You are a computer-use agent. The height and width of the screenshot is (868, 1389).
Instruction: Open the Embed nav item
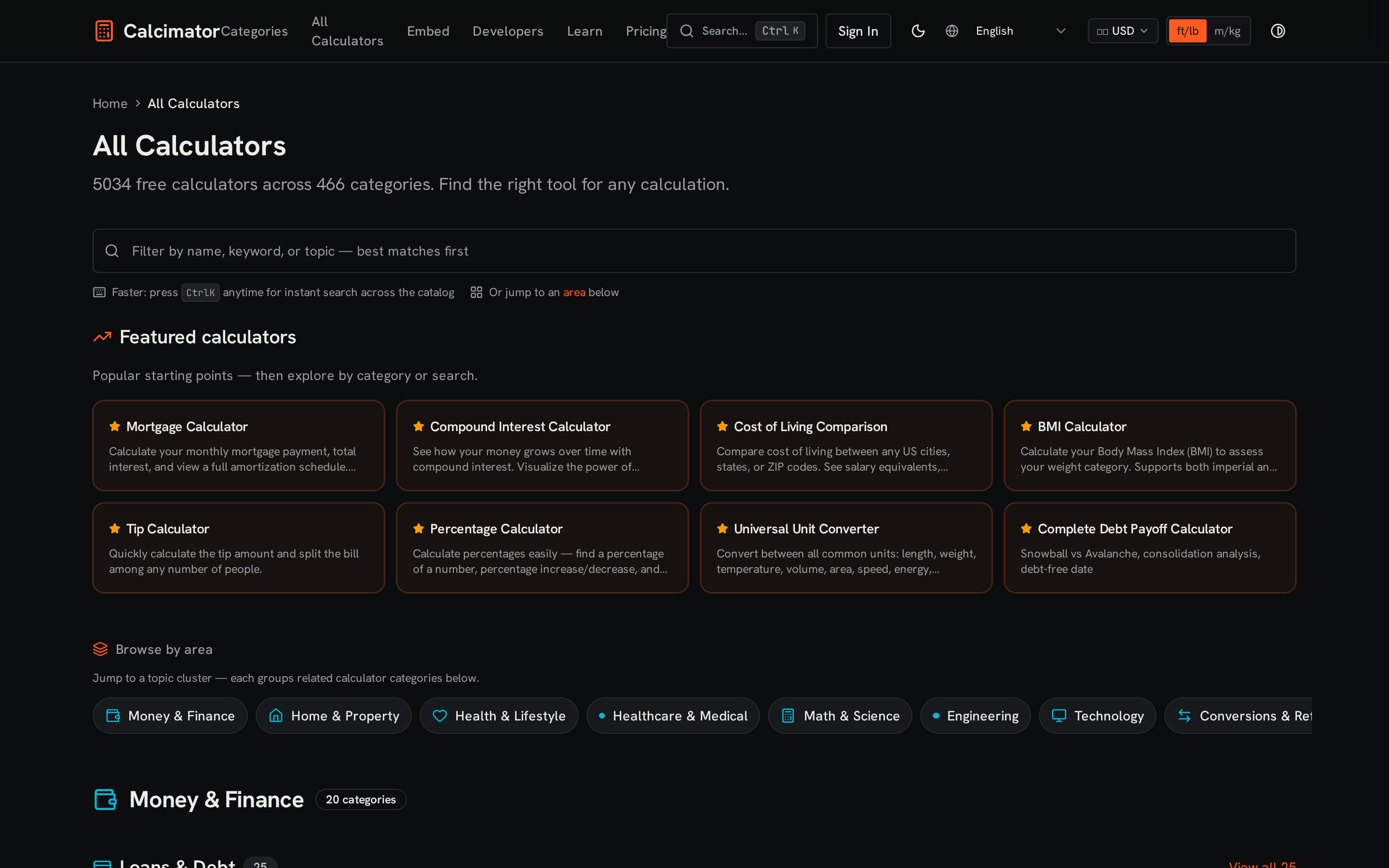click(428, 31)
